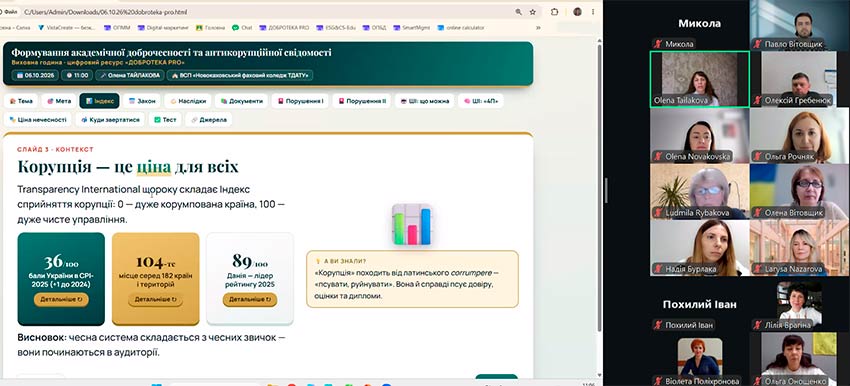Screen dimensions: 850x386
Task: Select Larysa Nazarova's video tile
Action: click(x=799, y=248)
